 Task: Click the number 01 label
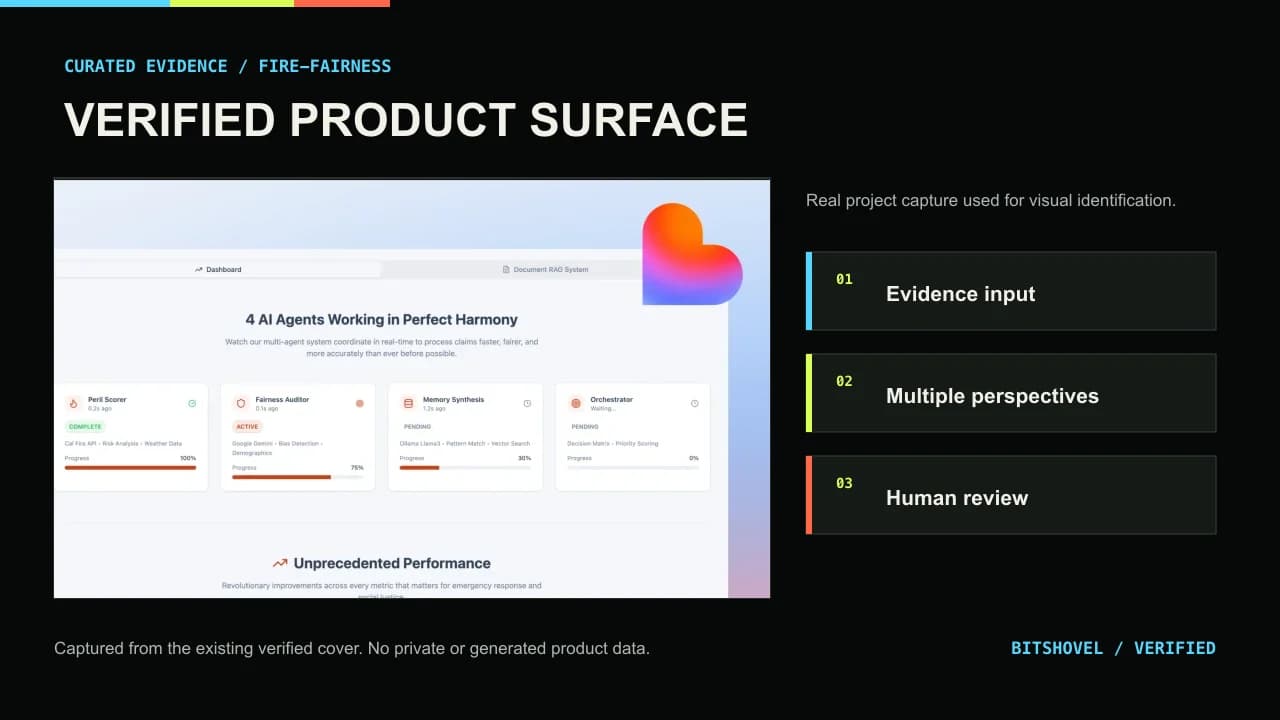click(x=844, y=279)
